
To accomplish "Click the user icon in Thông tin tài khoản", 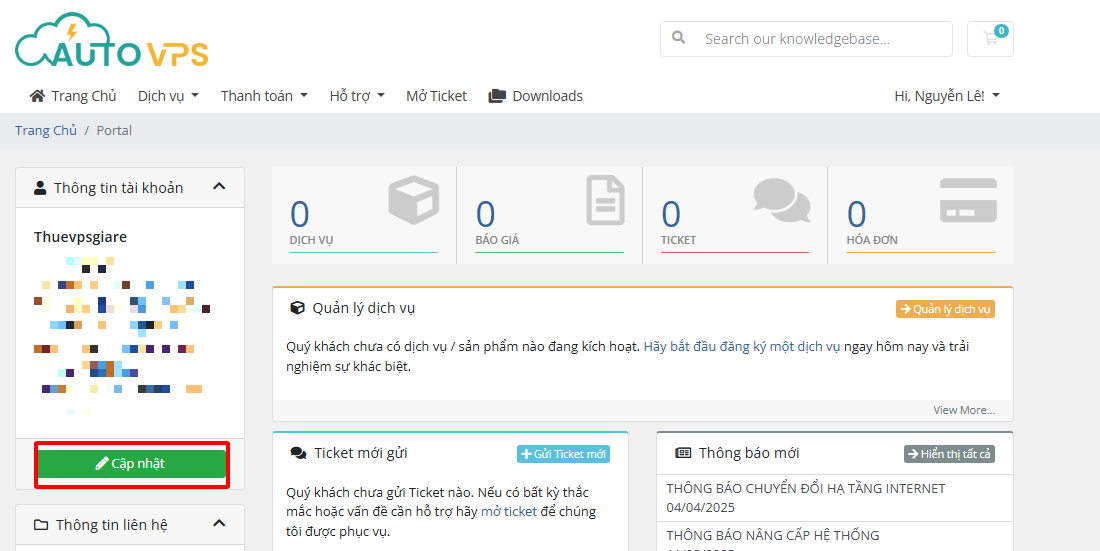I will pyautogui.click(x=40, y=187).
